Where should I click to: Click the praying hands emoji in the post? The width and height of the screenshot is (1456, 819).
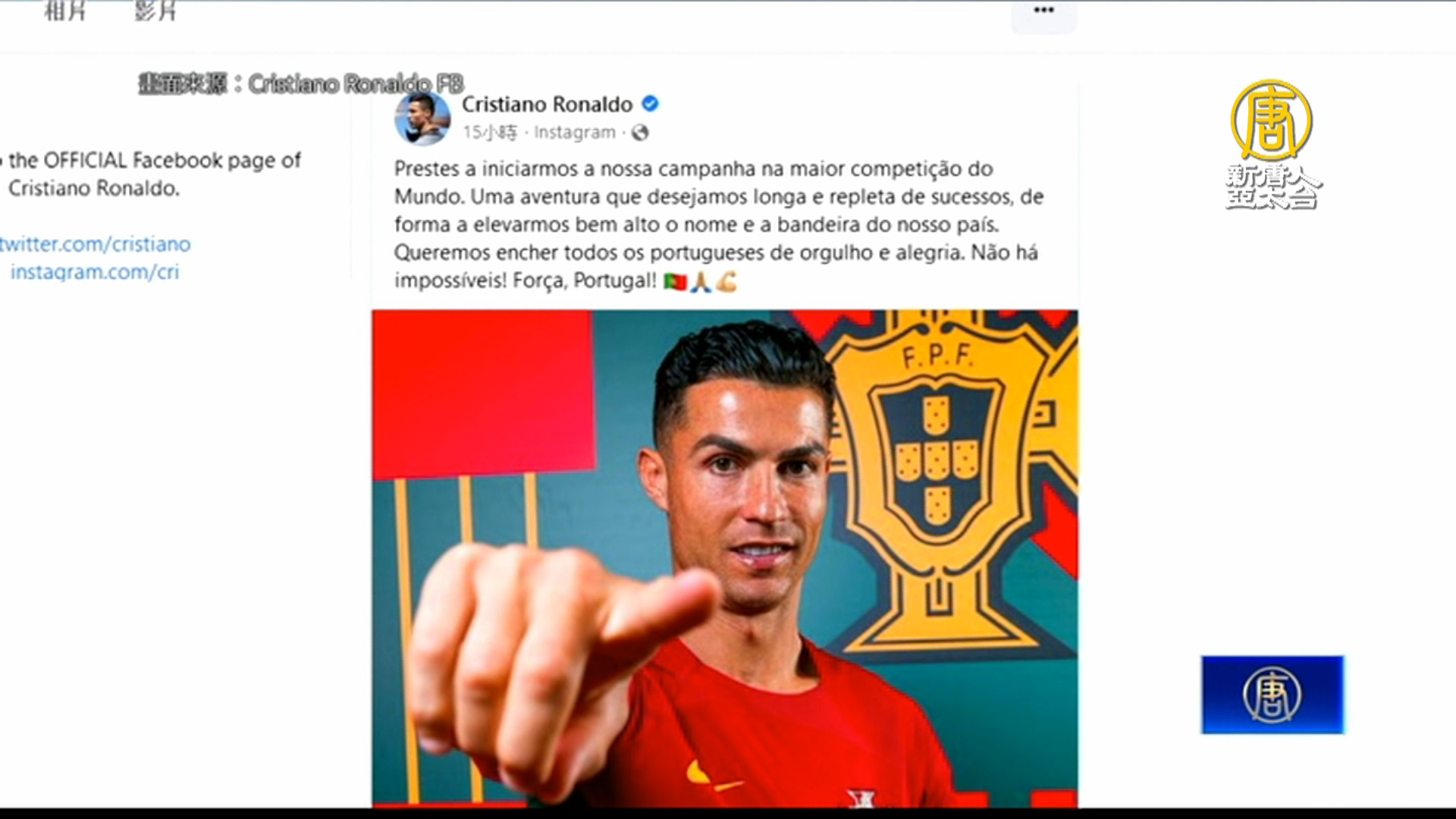(x=701, y=281)
